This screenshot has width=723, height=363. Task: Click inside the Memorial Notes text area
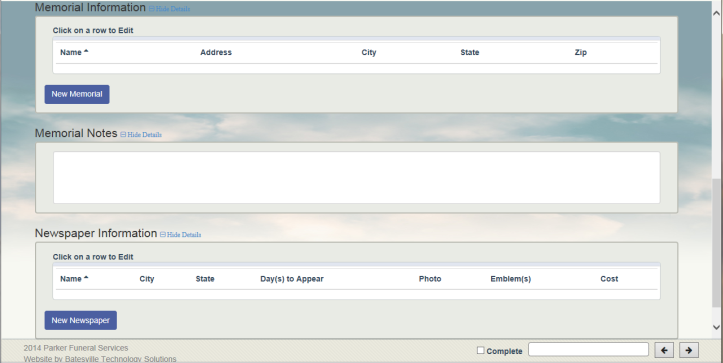point(356,178)
